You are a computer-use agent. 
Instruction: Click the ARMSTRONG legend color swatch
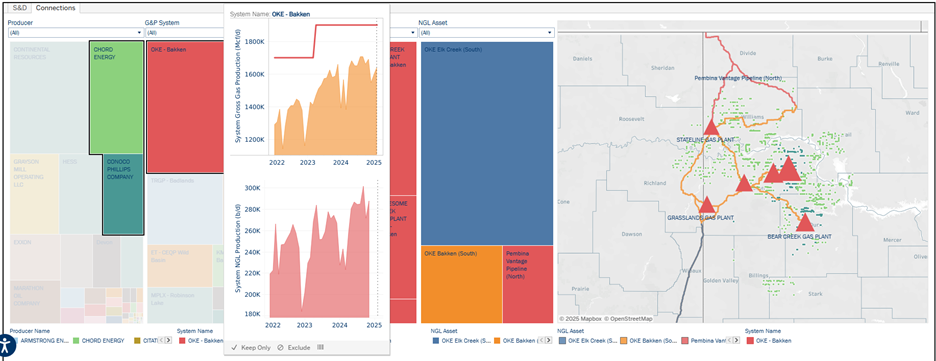point(16,341)
